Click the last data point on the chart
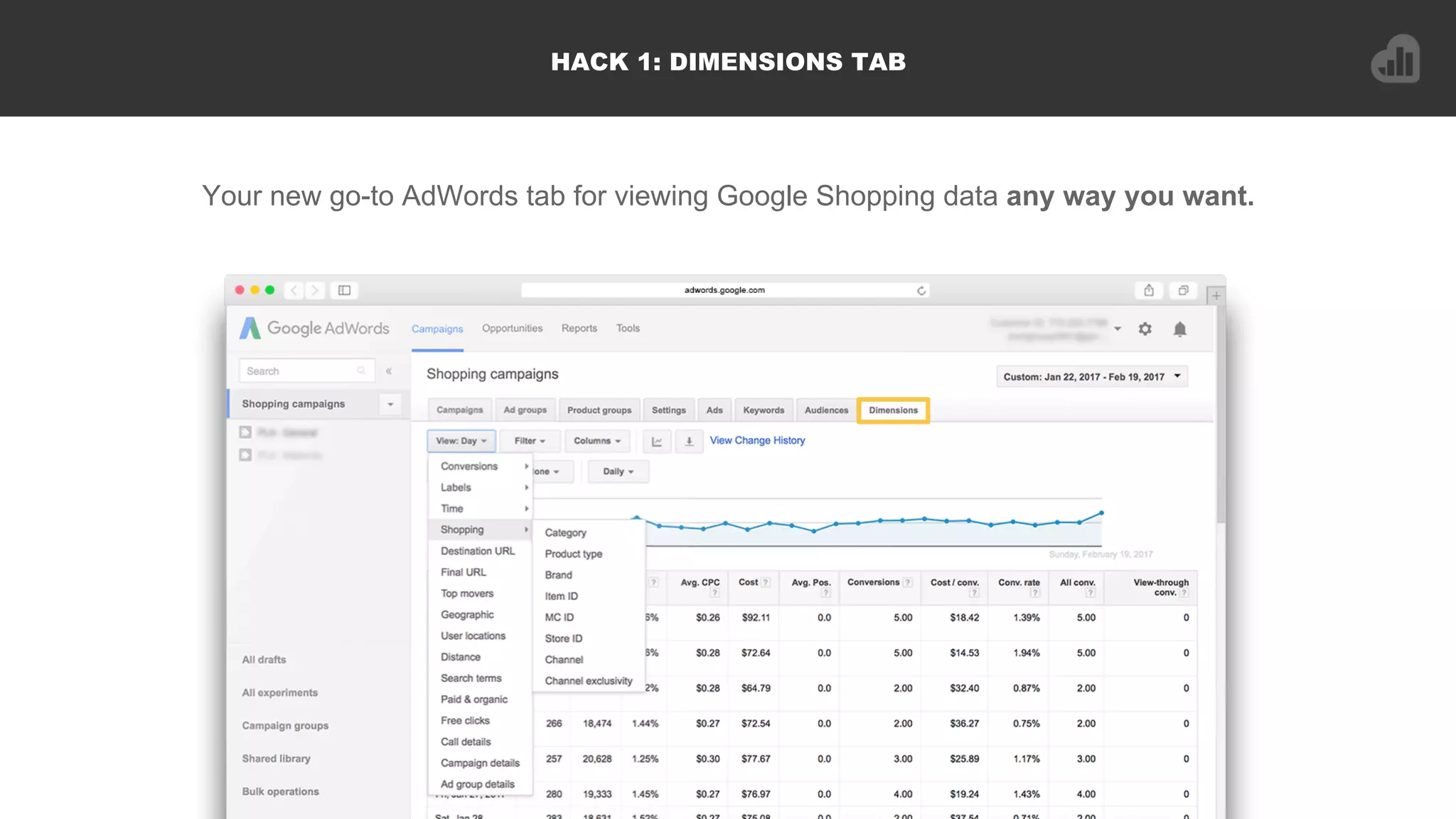The height and width of the screenshot is (819, 1456). pos(1101,513)
